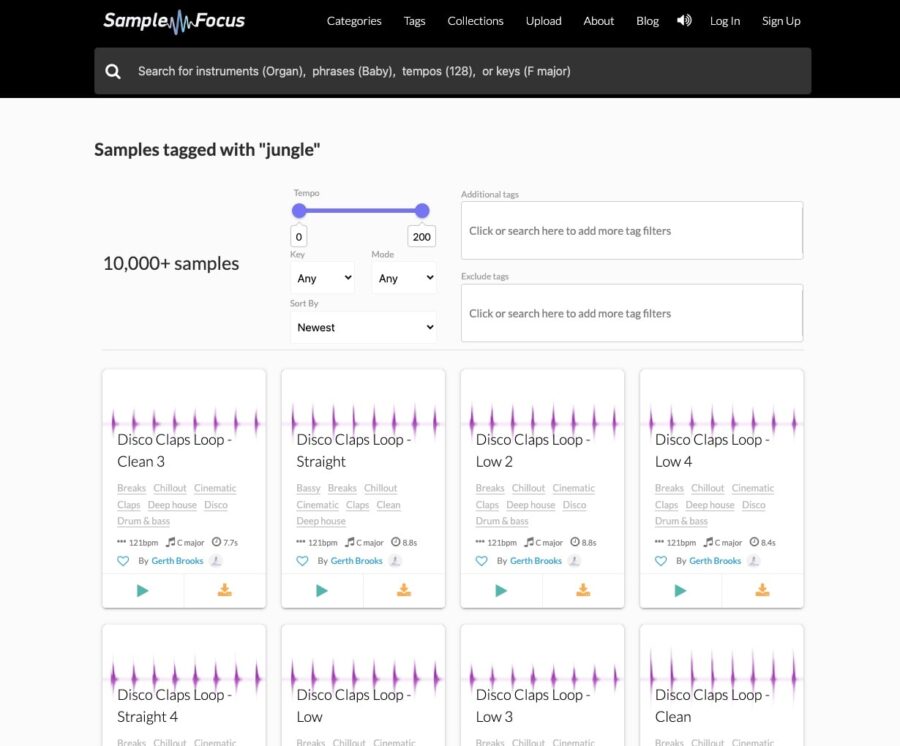This screenshot has width=900, height=746.
Task: Open Gerth Brooks profile on first sample
Action: 177,561
